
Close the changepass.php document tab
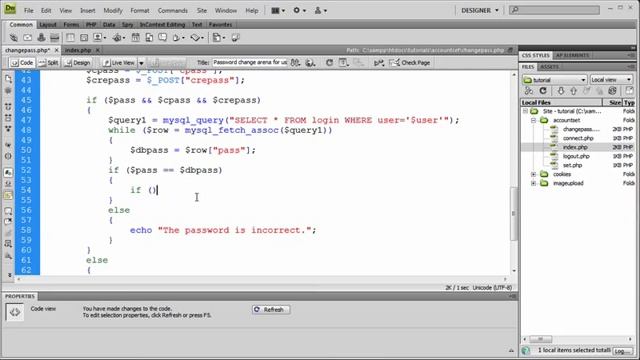[x=57, y=50]
